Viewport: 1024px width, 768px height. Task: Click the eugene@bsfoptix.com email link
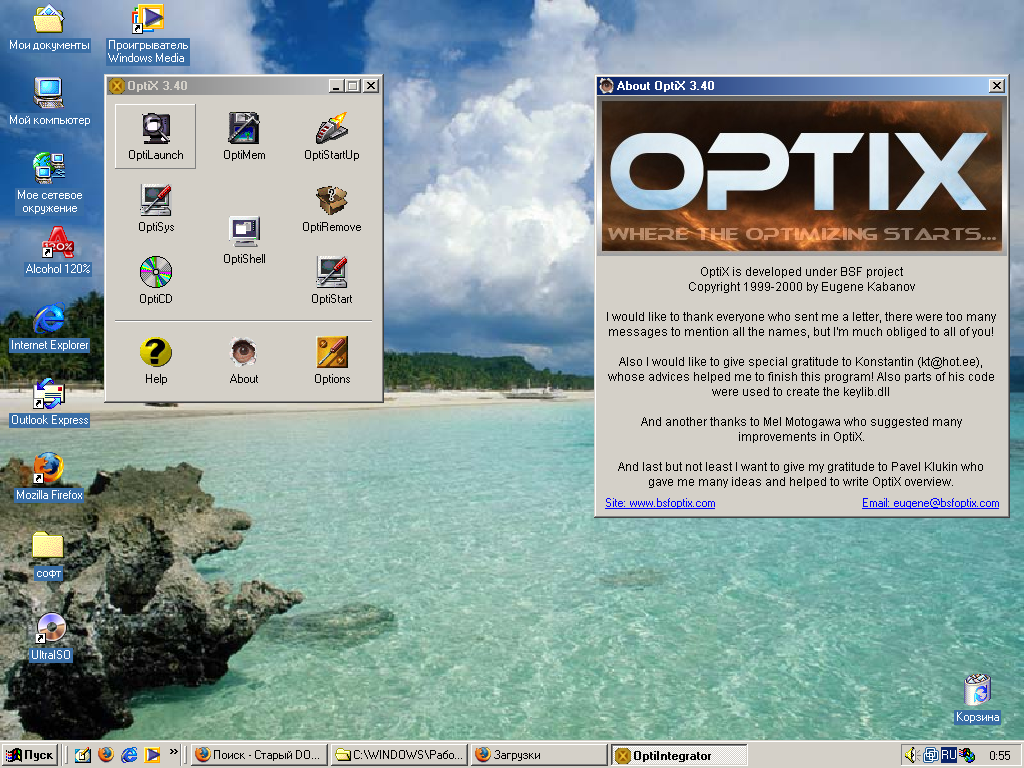[x=930, y=503]
